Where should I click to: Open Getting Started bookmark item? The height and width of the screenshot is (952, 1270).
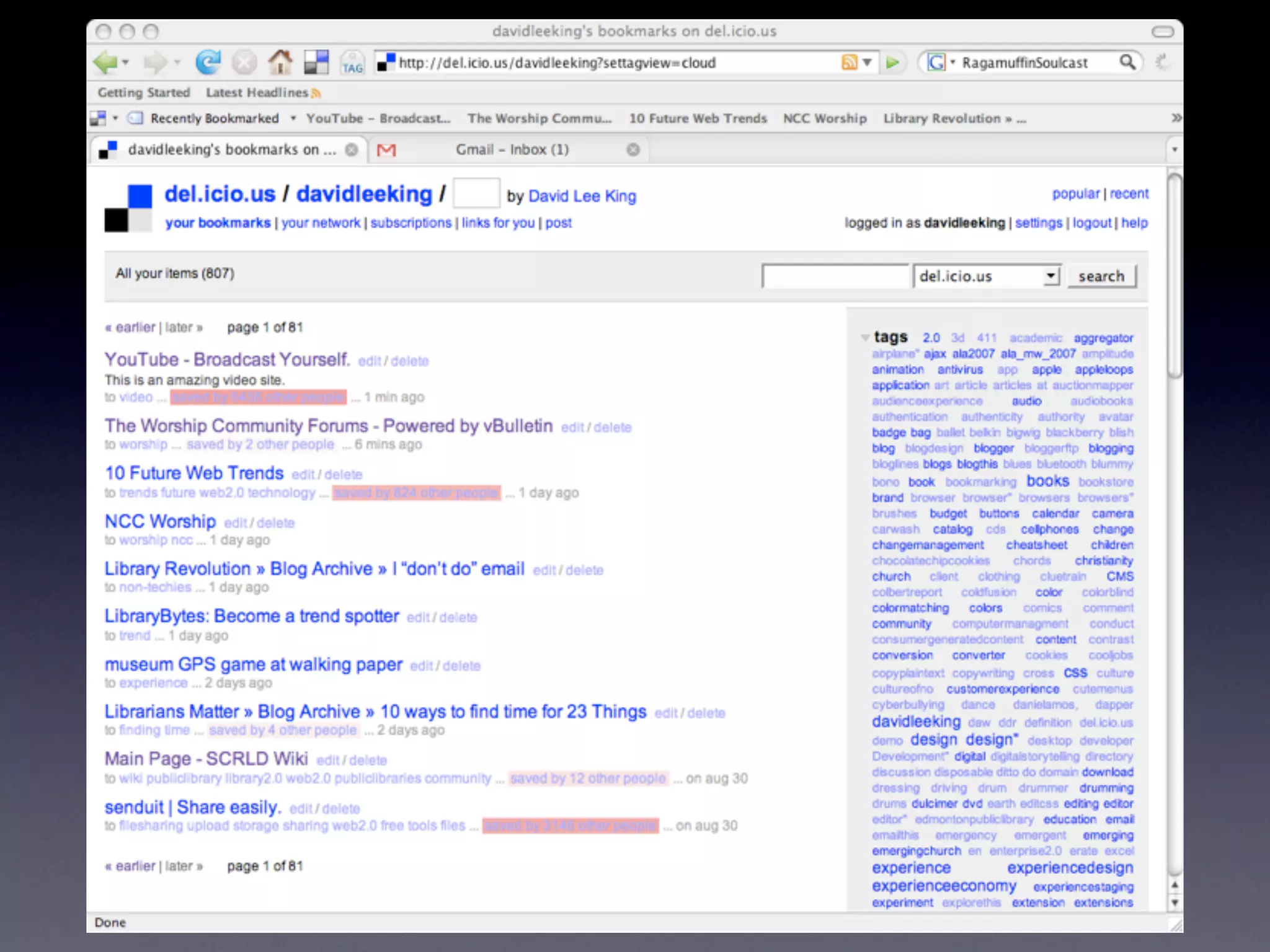[144, 93]
